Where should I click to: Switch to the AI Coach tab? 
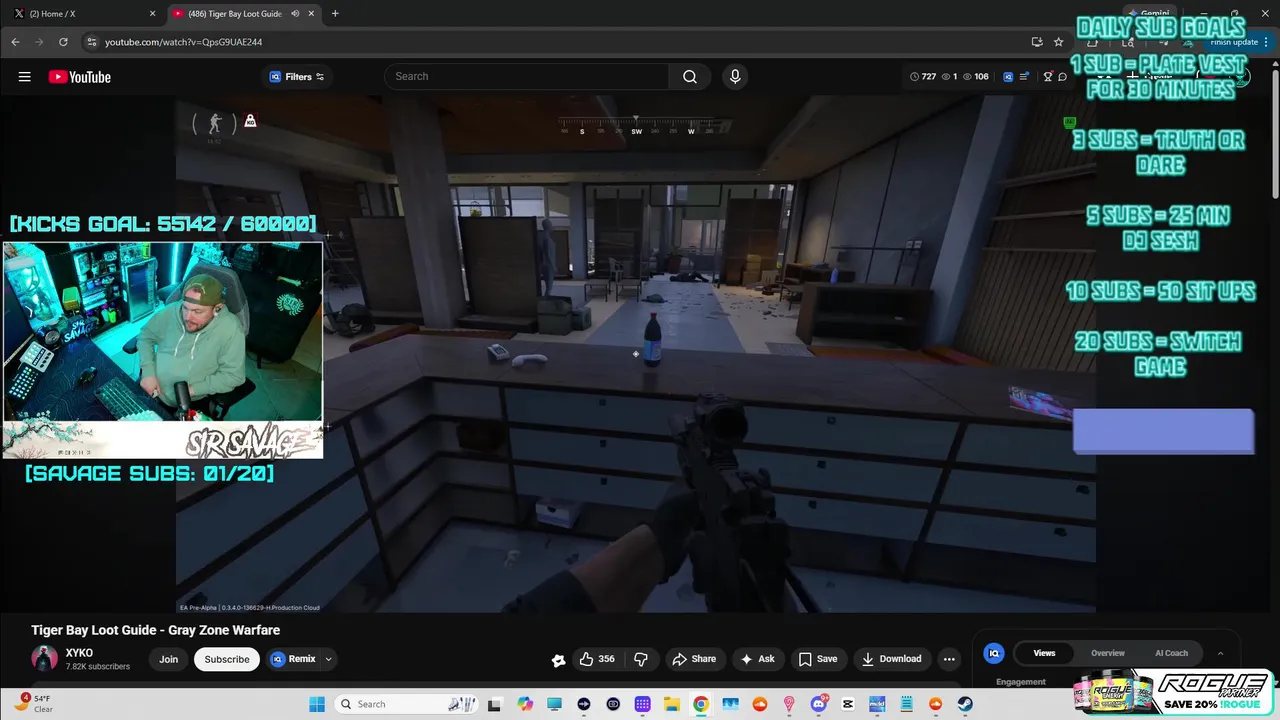[1171, 653]
